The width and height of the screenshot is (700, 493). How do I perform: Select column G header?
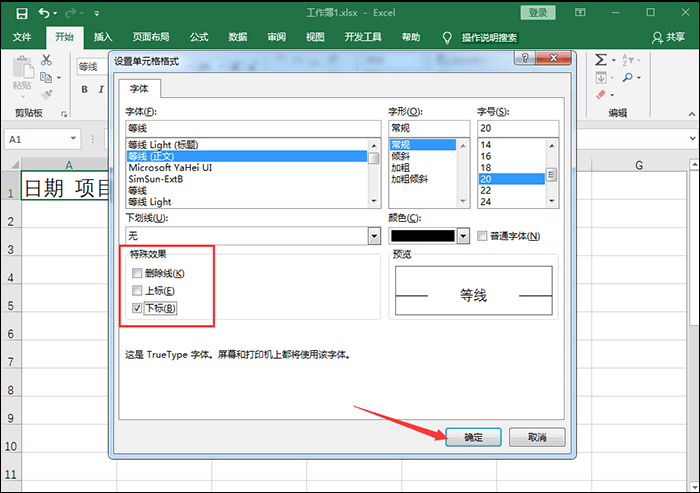point(639,165)
